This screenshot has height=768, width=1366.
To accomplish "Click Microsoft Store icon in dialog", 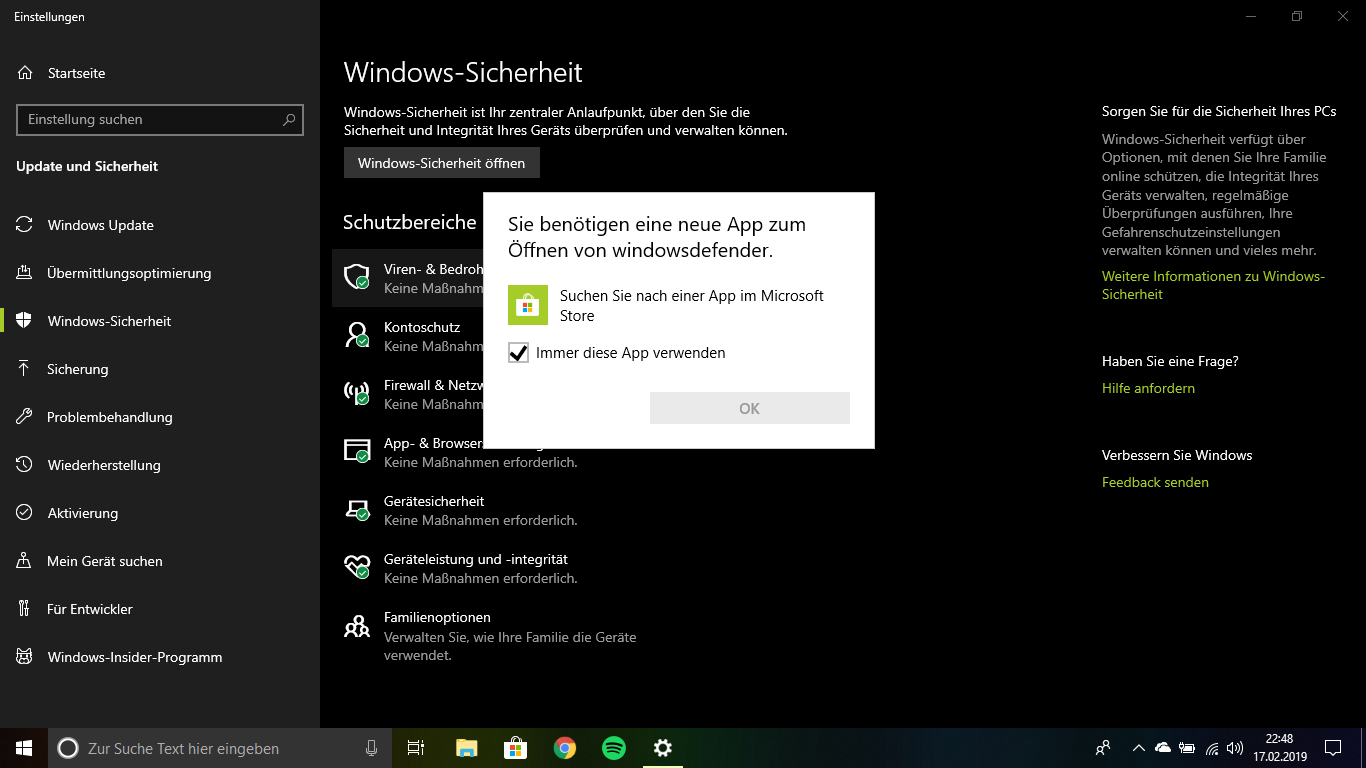I will (x=528, y=305).
